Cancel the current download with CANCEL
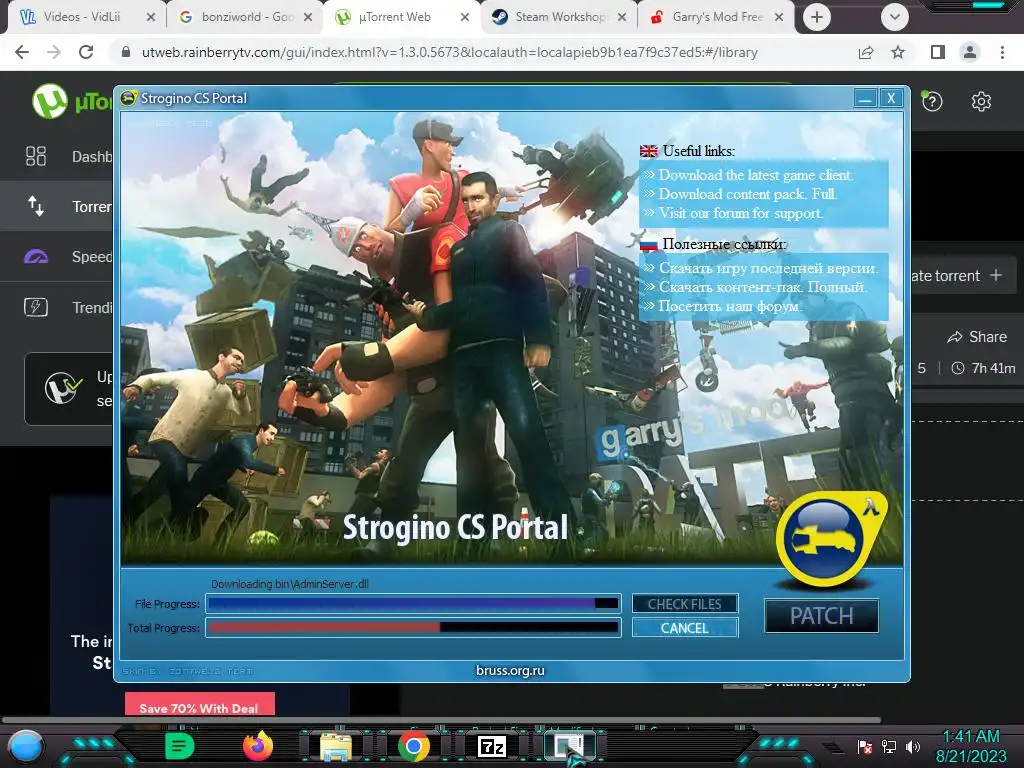The width and height of the screenshot is (1024, 768). coord(684,628)
